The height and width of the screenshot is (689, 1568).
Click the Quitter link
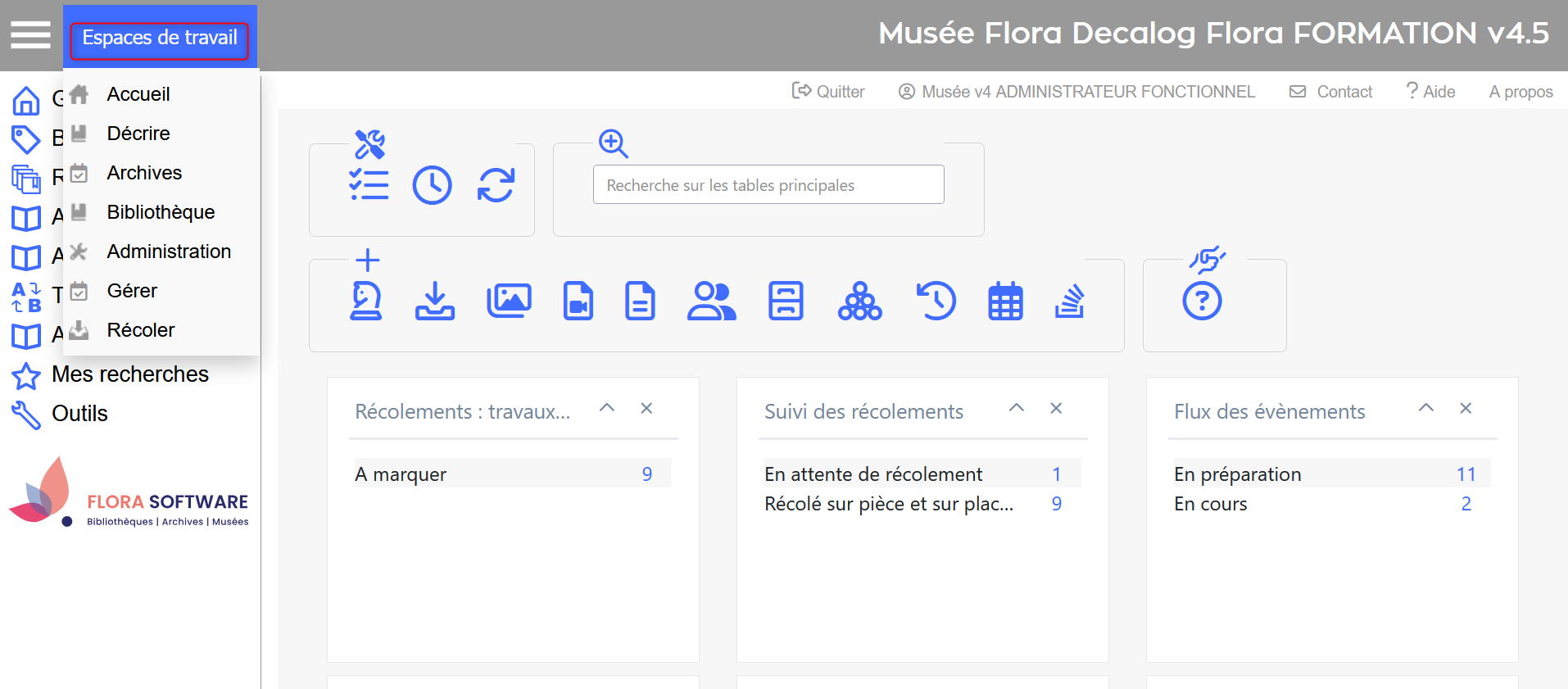coord(828,92)
